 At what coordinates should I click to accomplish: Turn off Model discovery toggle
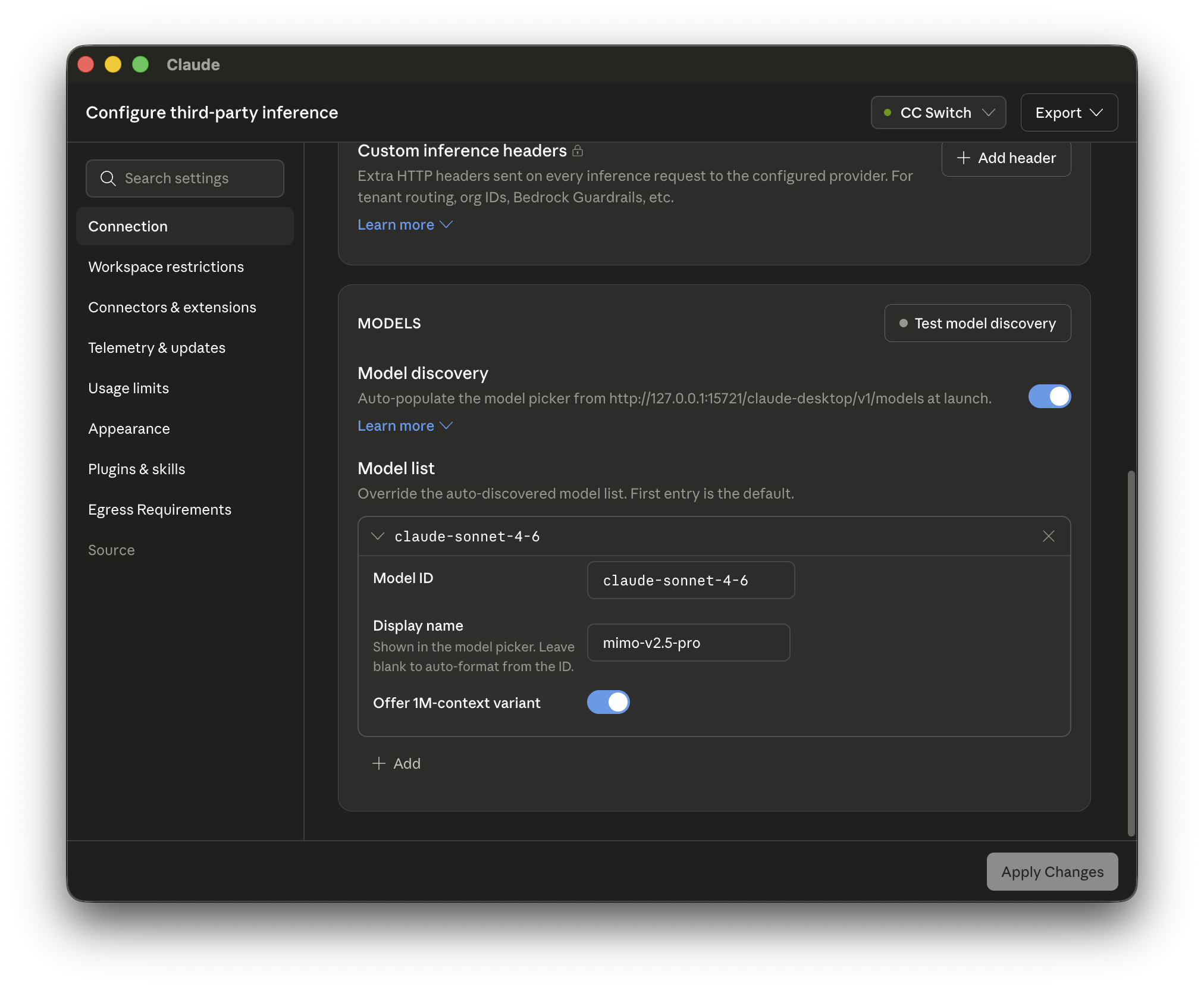1049,396
